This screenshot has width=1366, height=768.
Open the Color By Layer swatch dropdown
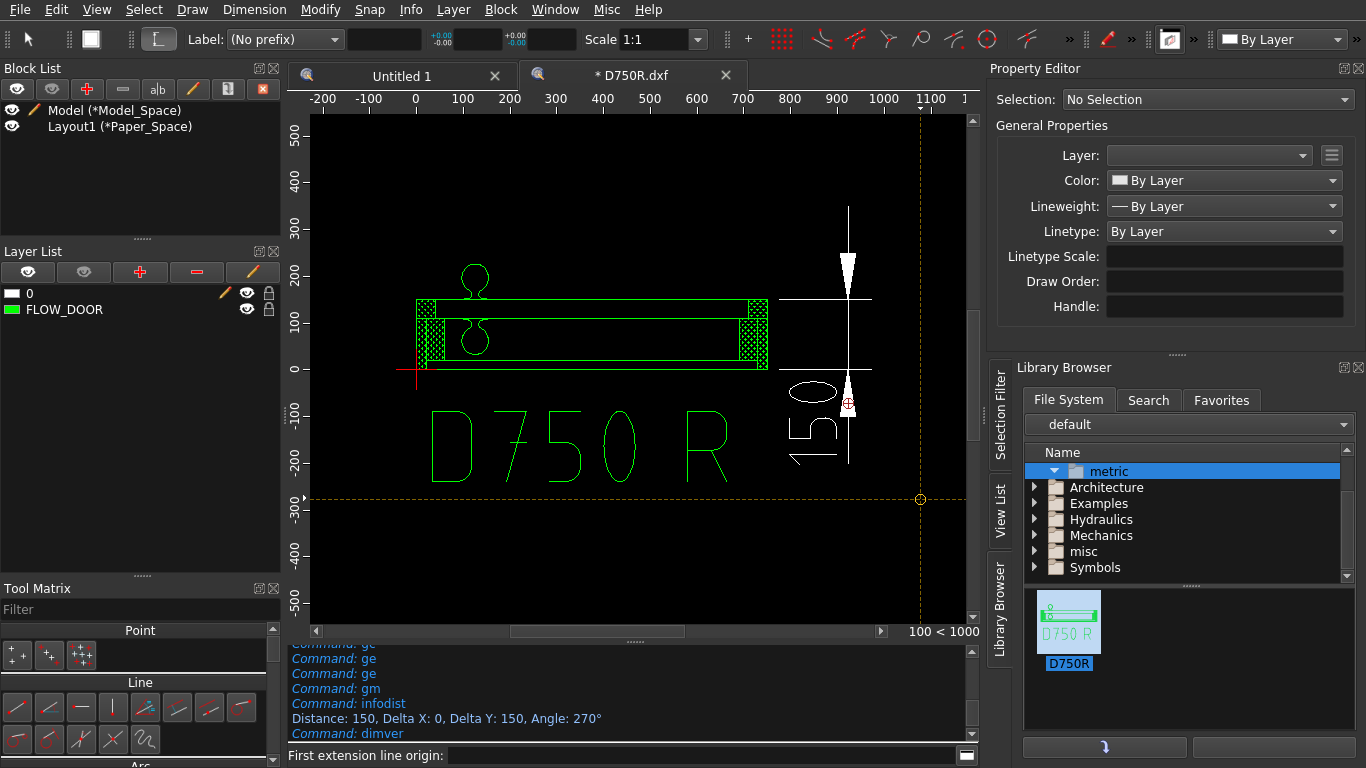pos(1225,181)
